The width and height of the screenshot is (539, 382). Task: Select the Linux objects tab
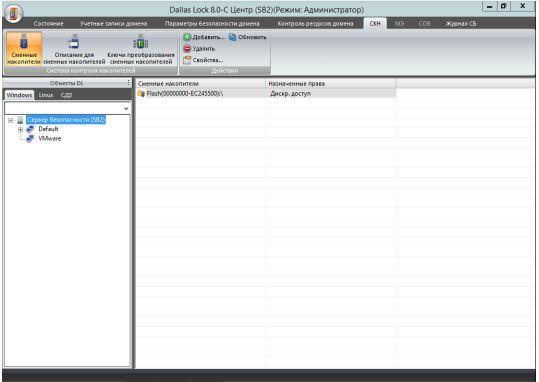point(46,95)
